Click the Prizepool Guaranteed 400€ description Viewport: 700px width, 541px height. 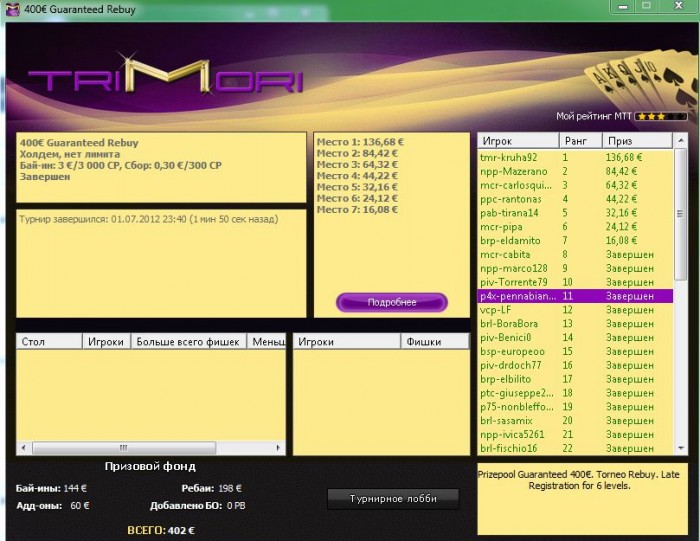pos(579,480)
